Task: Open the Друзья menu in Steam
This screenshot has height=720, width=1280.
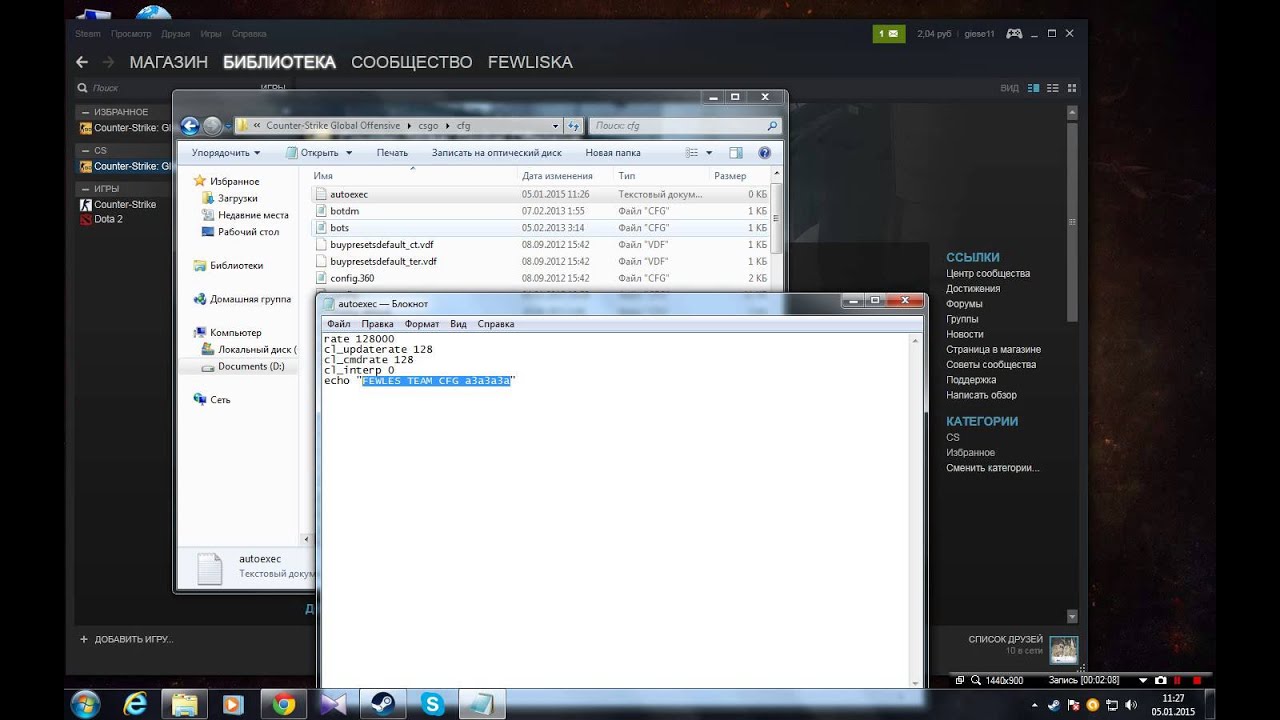Action: click(175, 34)
